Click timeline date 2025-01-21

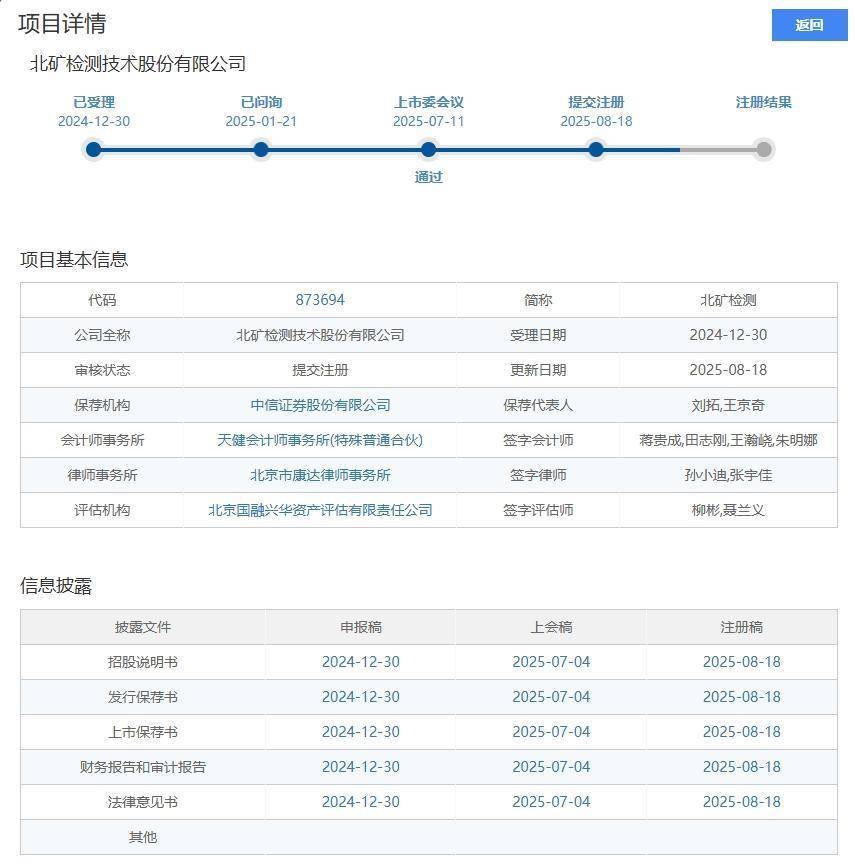261,121
